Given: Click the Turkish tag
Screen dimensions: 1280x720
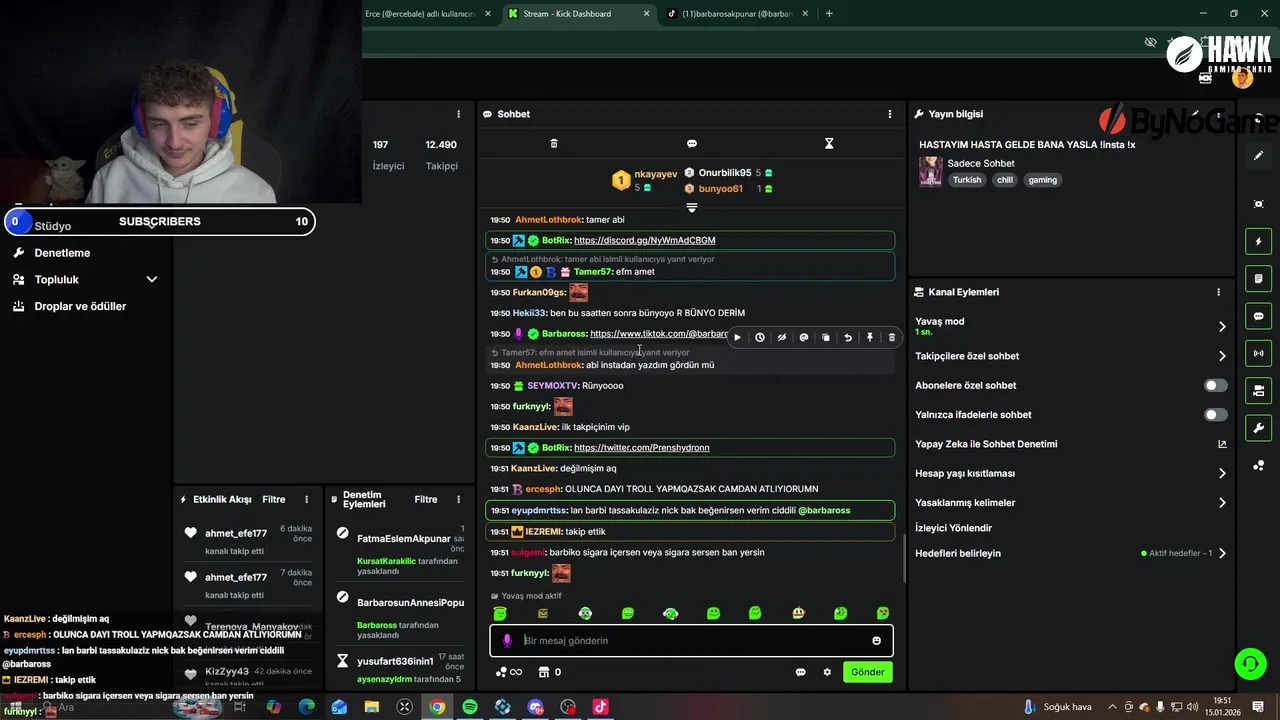Looking at the screenshot, I should (x=967, y=180).
